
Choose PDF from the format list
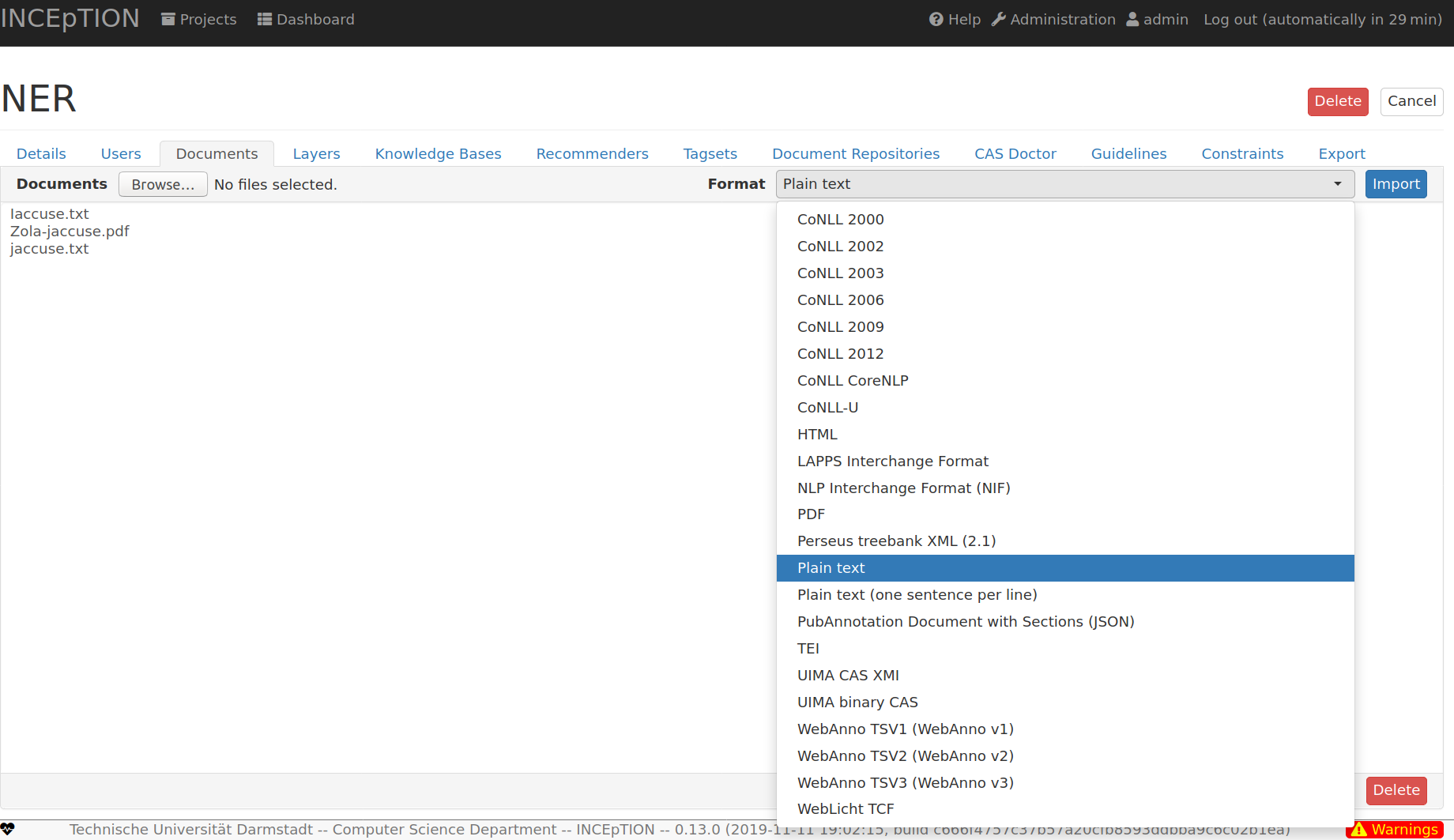[811, 514]
